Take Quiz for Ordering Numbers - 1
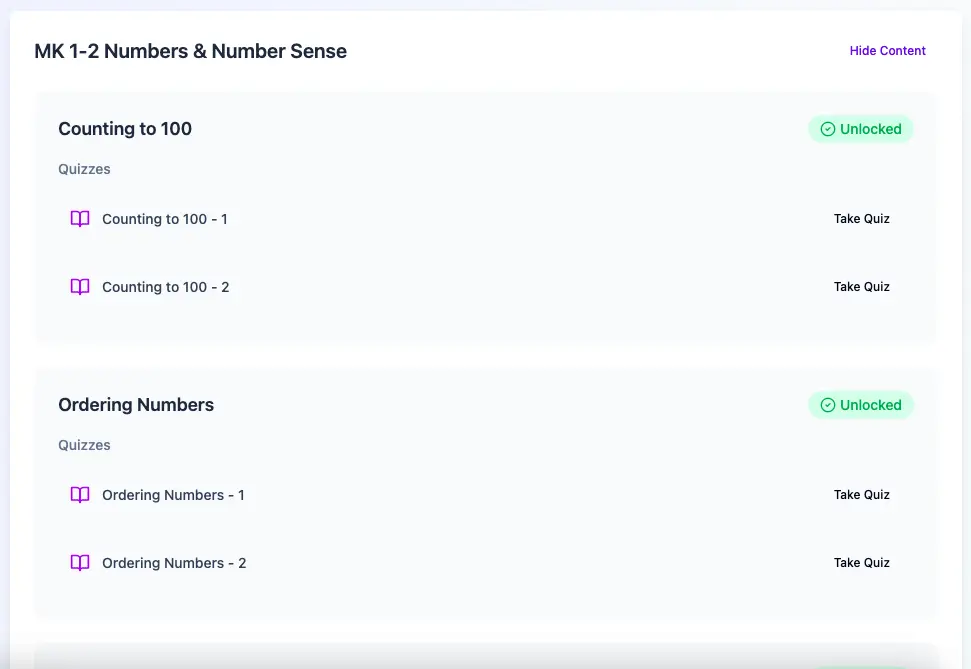This screenshot has height=669, width=971. 861,495
